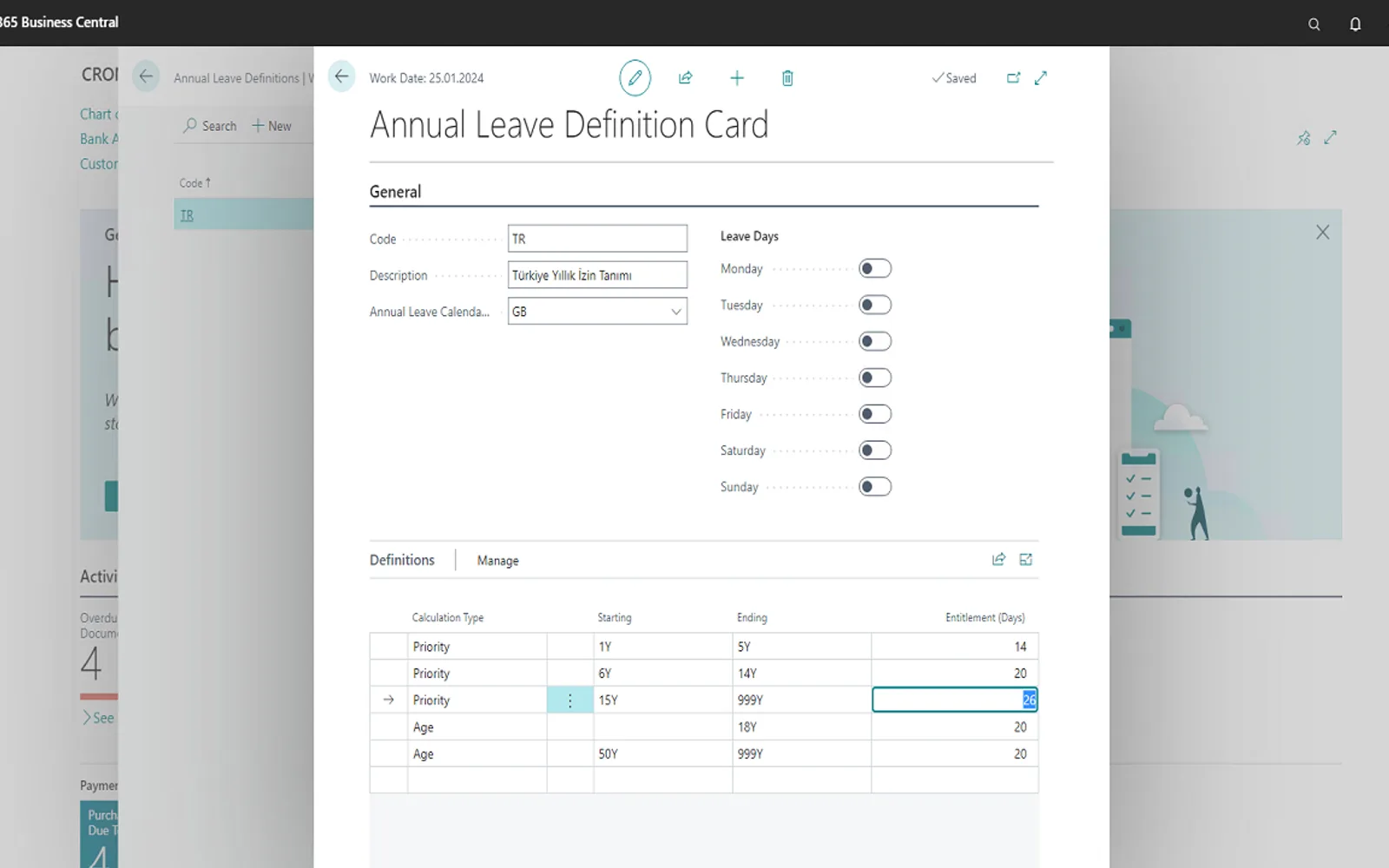Select the Starting cell 6Y

pos(663,674)
